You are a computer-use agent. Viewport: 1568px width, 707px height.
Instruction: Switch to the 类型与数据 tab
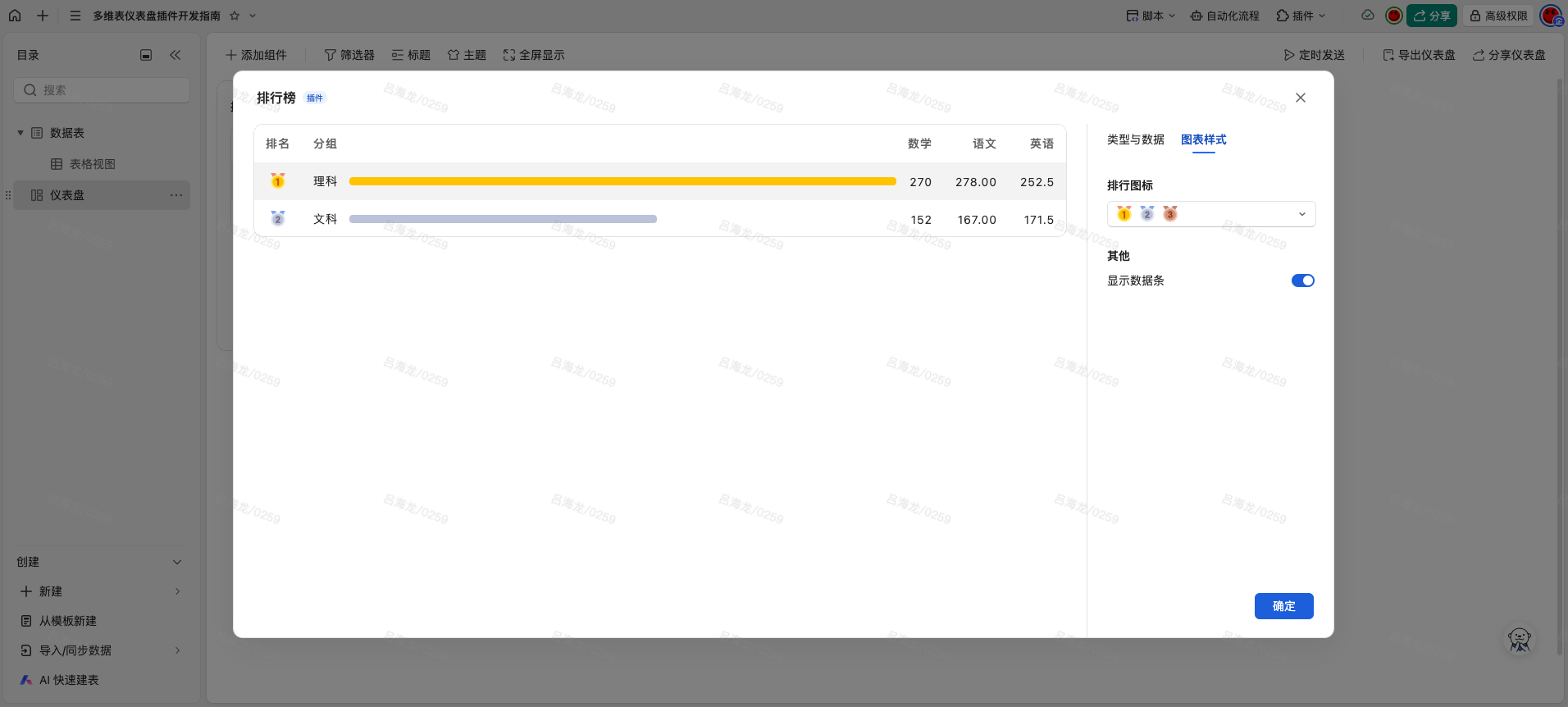[1135, 139]
